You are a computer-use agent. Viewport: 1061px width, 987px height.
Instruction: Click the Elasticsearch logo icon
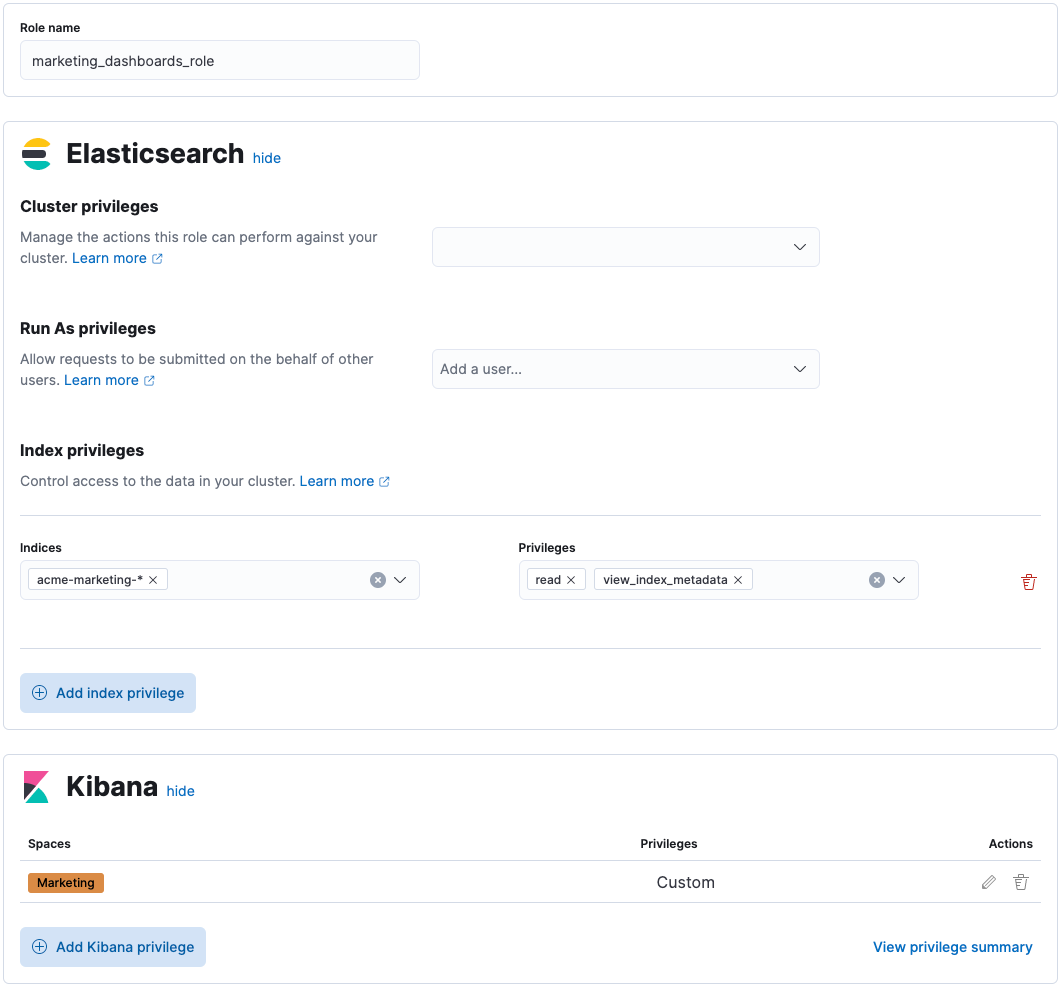click(x=37, y=155)
